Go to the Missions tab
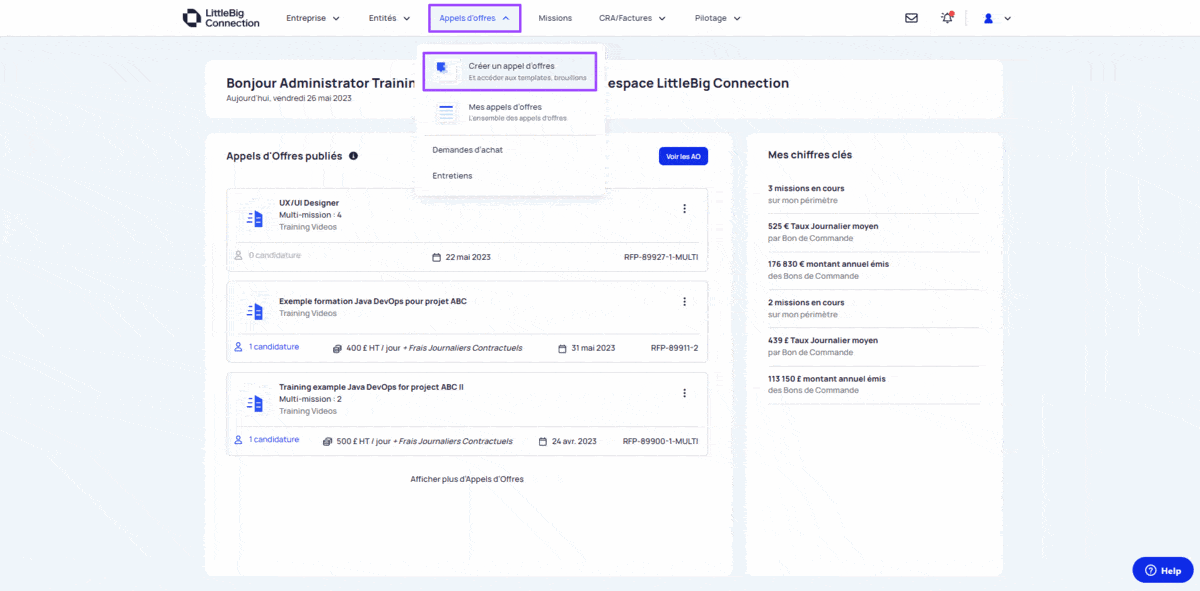 point(555,18)
